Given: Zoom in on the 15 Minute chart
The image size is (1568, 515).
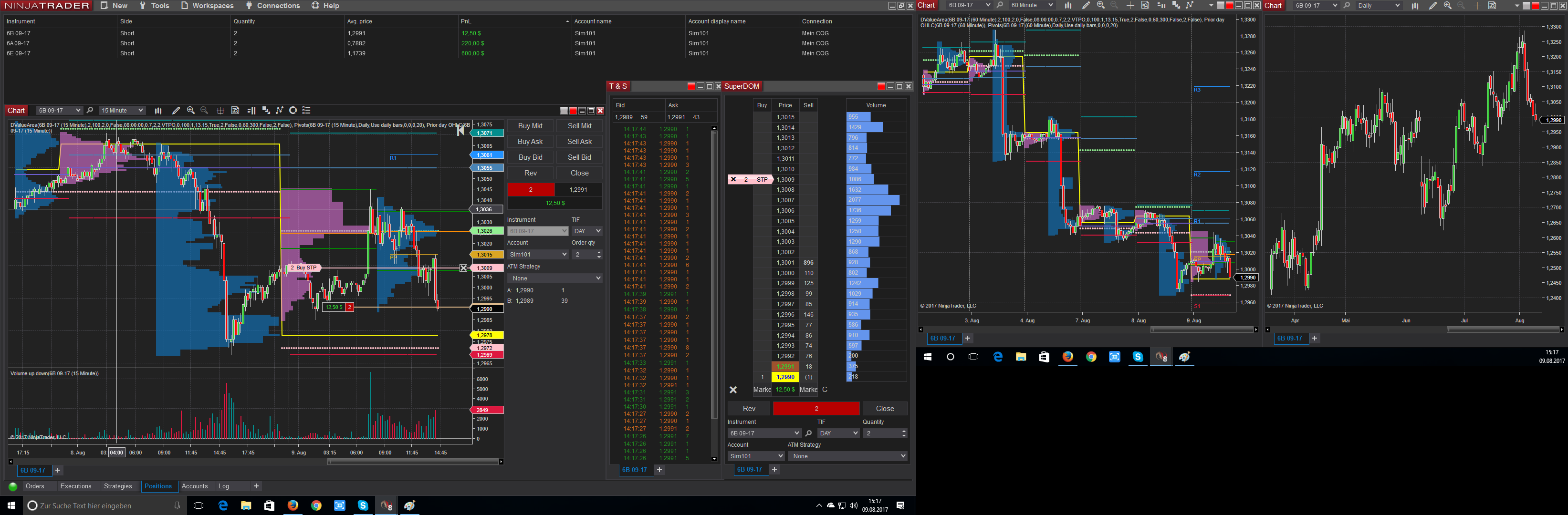Looking at the screenshot, I should coord(190,111).
